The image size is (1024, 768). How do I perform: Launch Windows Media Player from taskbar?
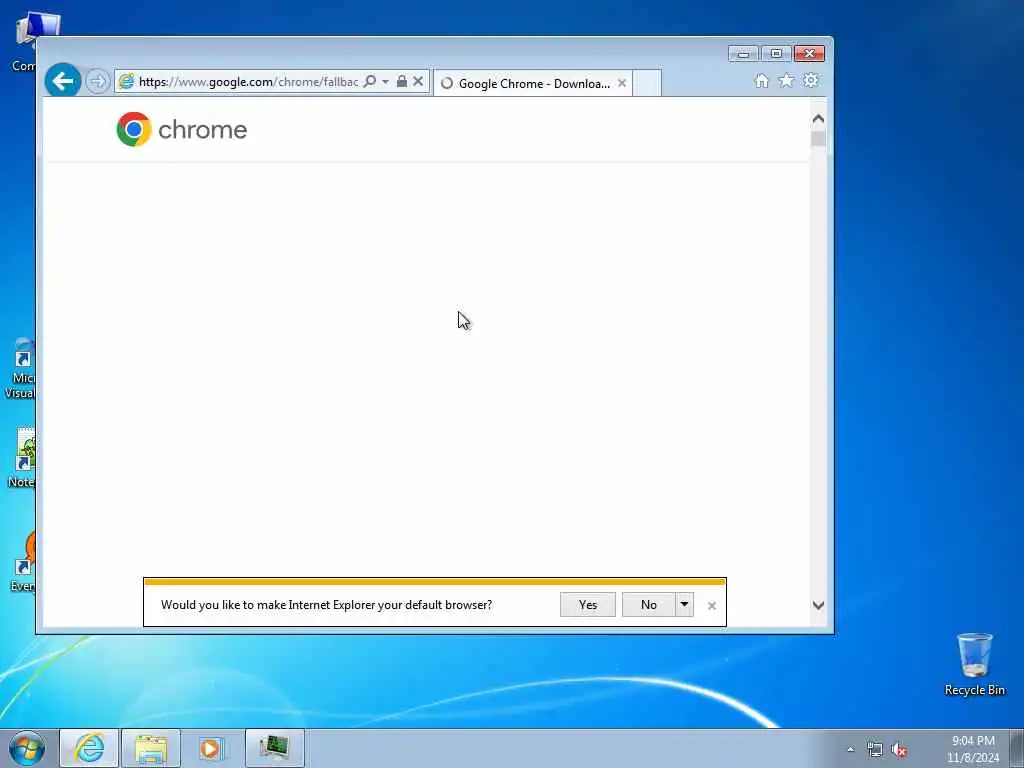pos(212,748)
